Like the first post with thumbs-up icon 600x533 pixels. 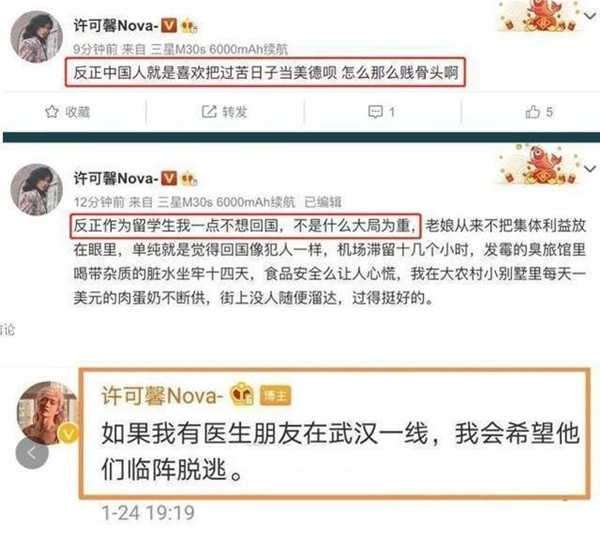[533, 112]
